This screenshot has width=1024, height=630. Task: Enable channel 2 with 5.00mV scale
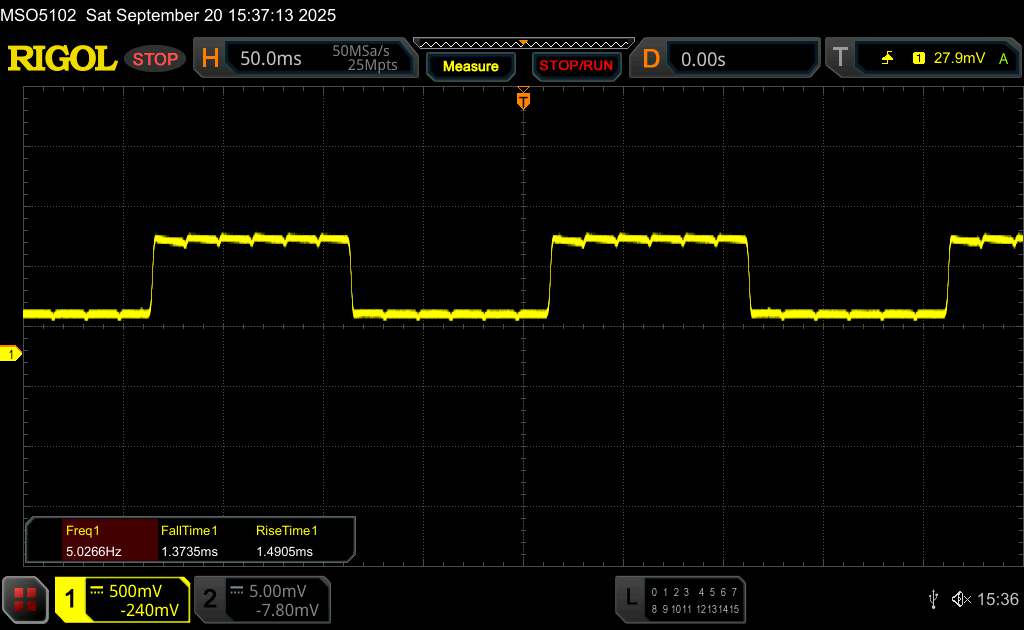pyautogui.click(x=261, y=599)
